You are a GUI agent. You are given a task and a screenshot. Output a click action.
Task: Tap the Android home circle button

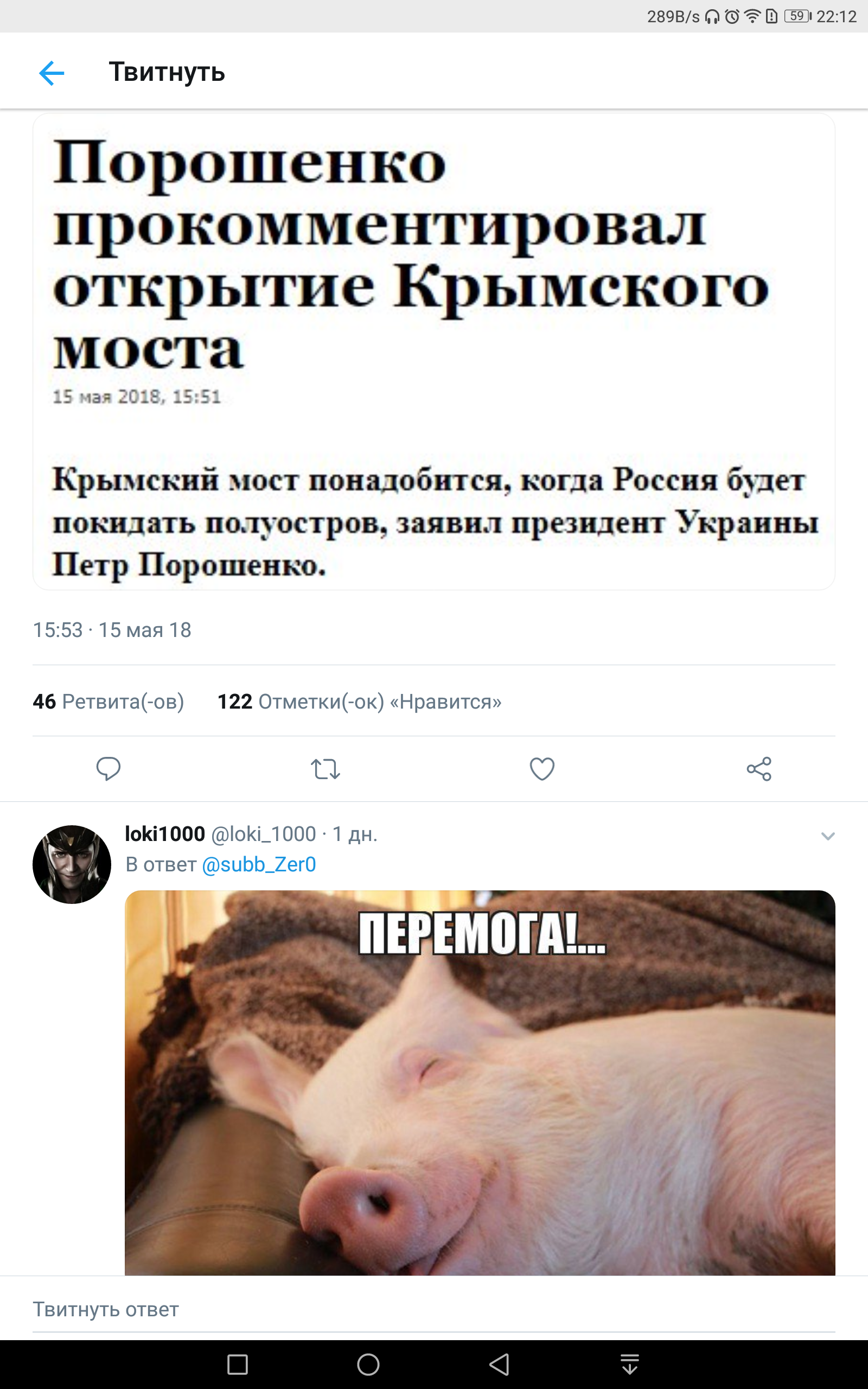pos(368,1365)
